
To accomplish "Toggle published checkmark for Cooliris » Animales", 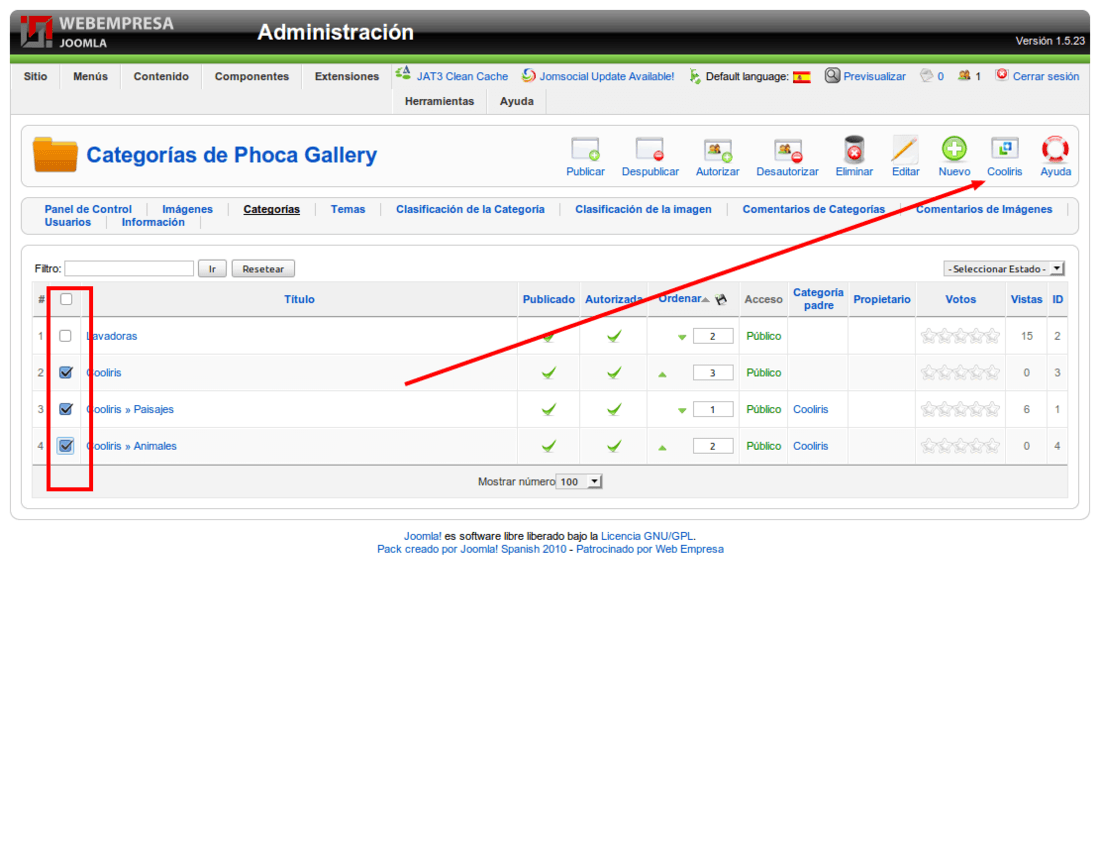I will pos(549,446).
